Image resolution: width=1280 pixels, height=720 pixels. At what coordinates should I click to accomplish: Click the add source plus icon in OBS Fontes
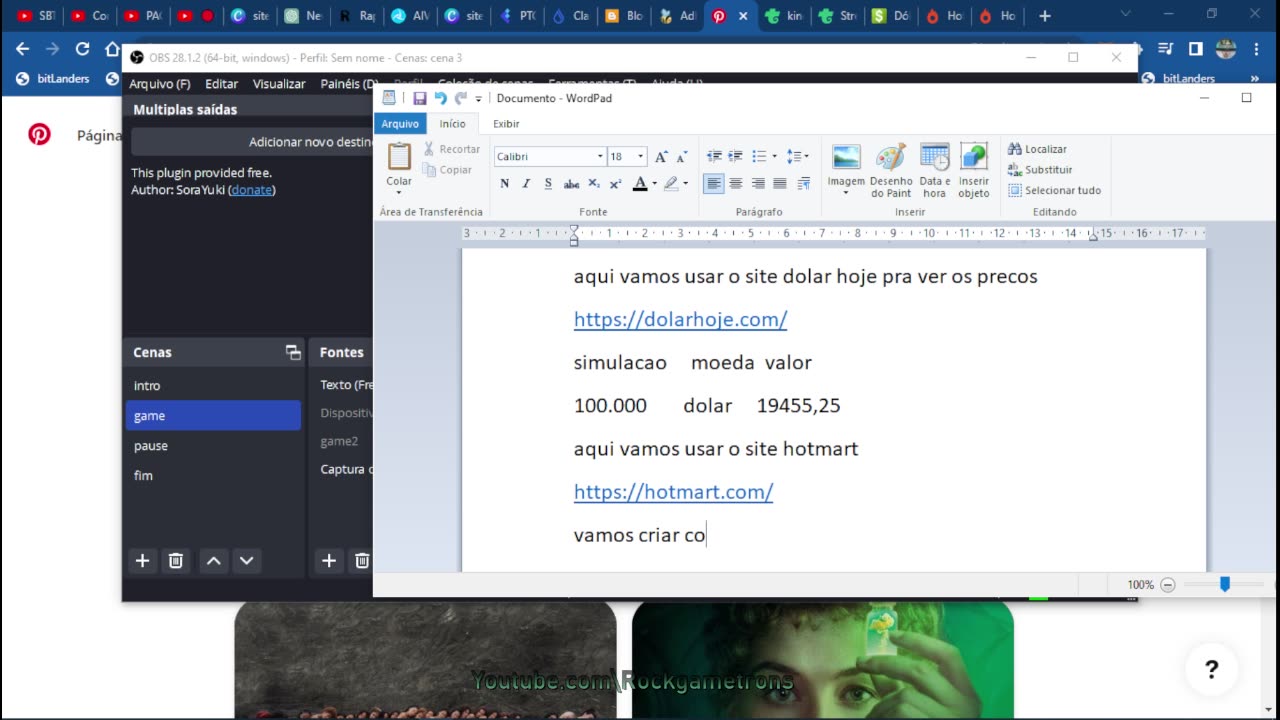pos(328,561)
